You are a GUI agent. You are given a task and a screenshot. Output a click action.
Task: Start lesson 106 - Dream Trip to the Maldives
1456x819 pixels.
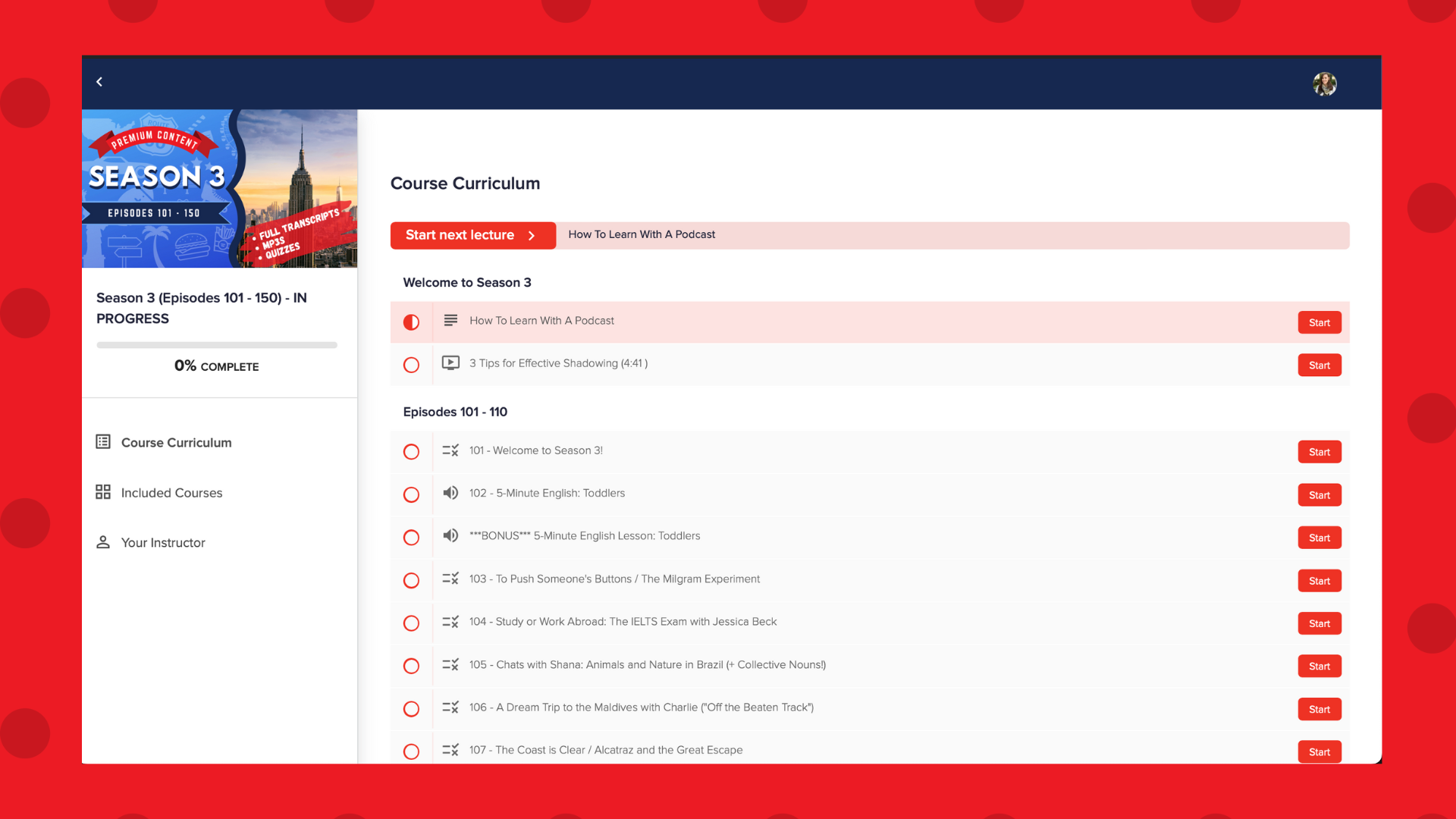tap(1319, 709)
